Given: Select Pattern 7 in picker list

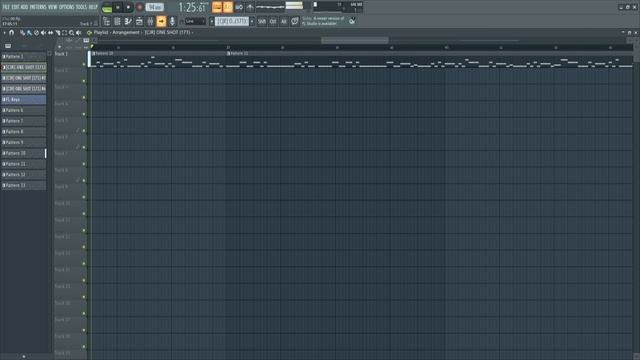Looking at the screenshot, I should coord(24,121).
